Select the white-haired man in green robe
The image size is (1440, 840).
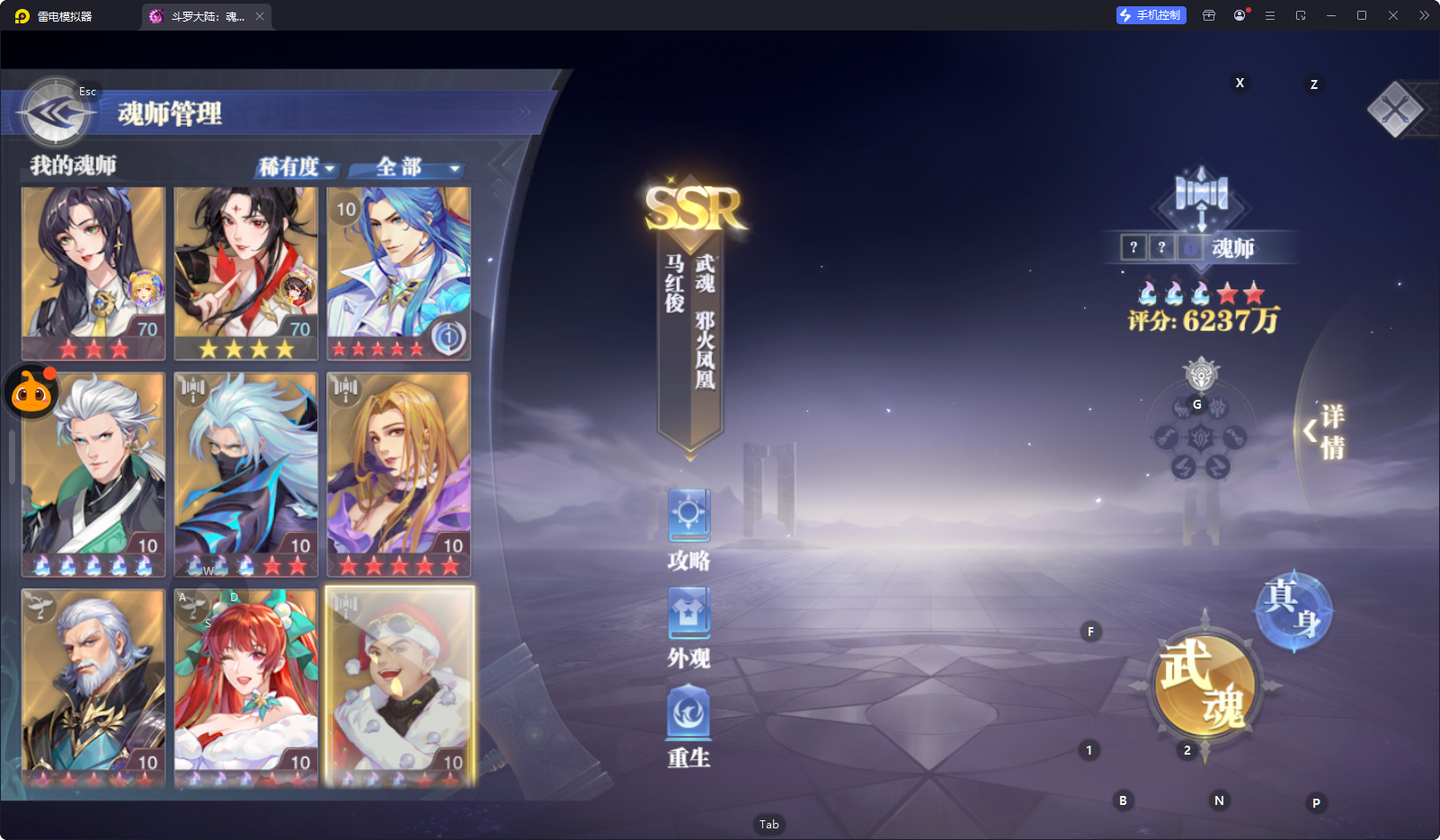[x=93, y=474]
